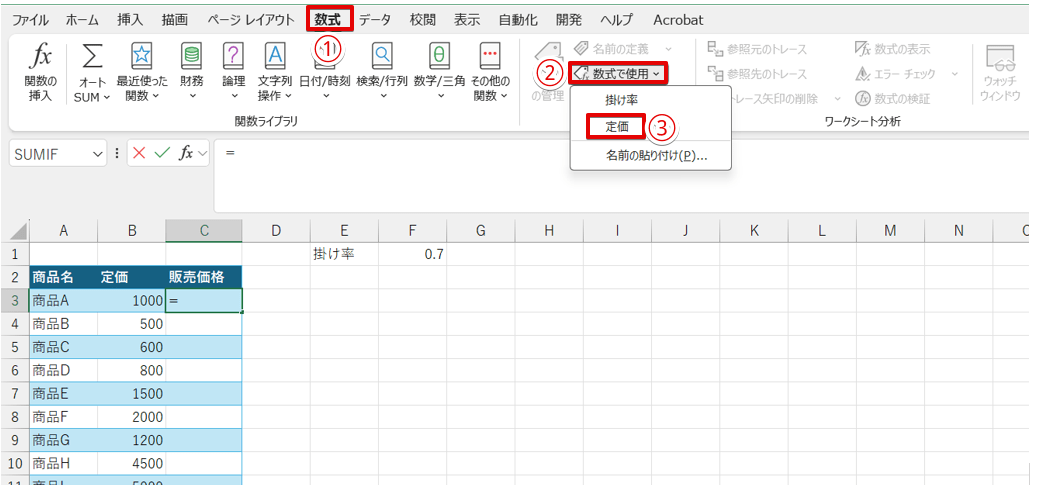Click エラー チェック

coord(896,73)
